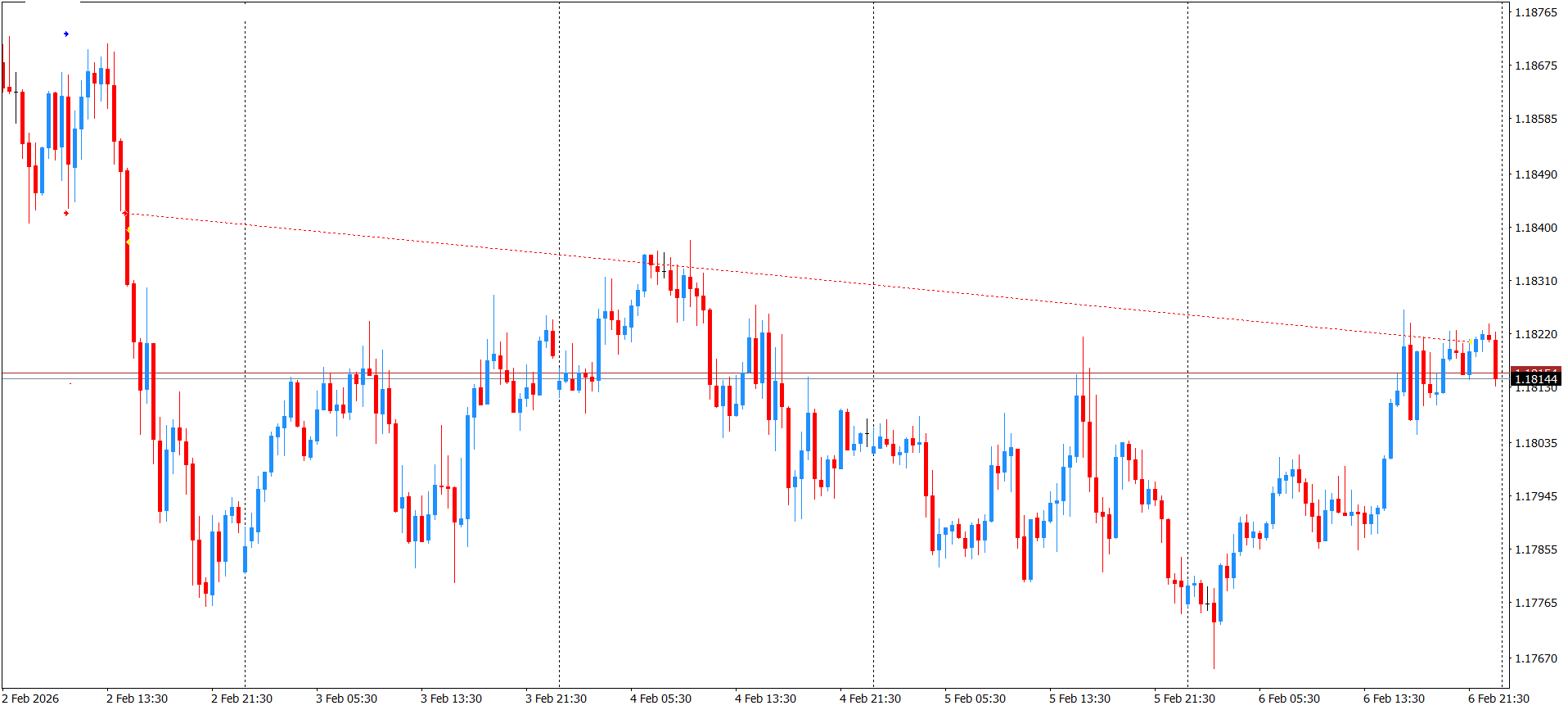Screen dimensions: 1568x710
Task: Click the 6 Feb 21:30 time label
Action: click(1498, 699)
